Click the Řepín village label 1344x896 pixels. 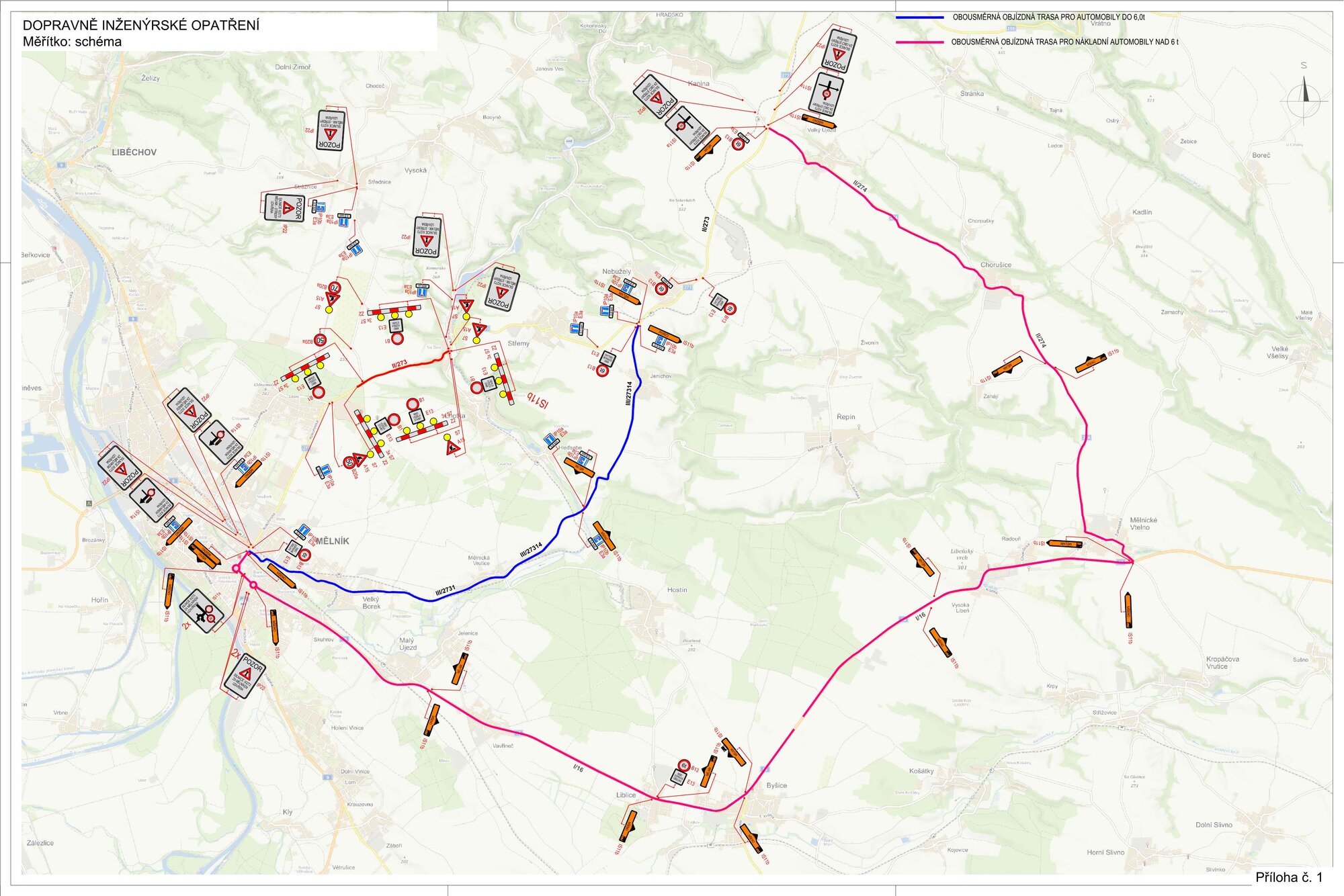pos(846,417)
